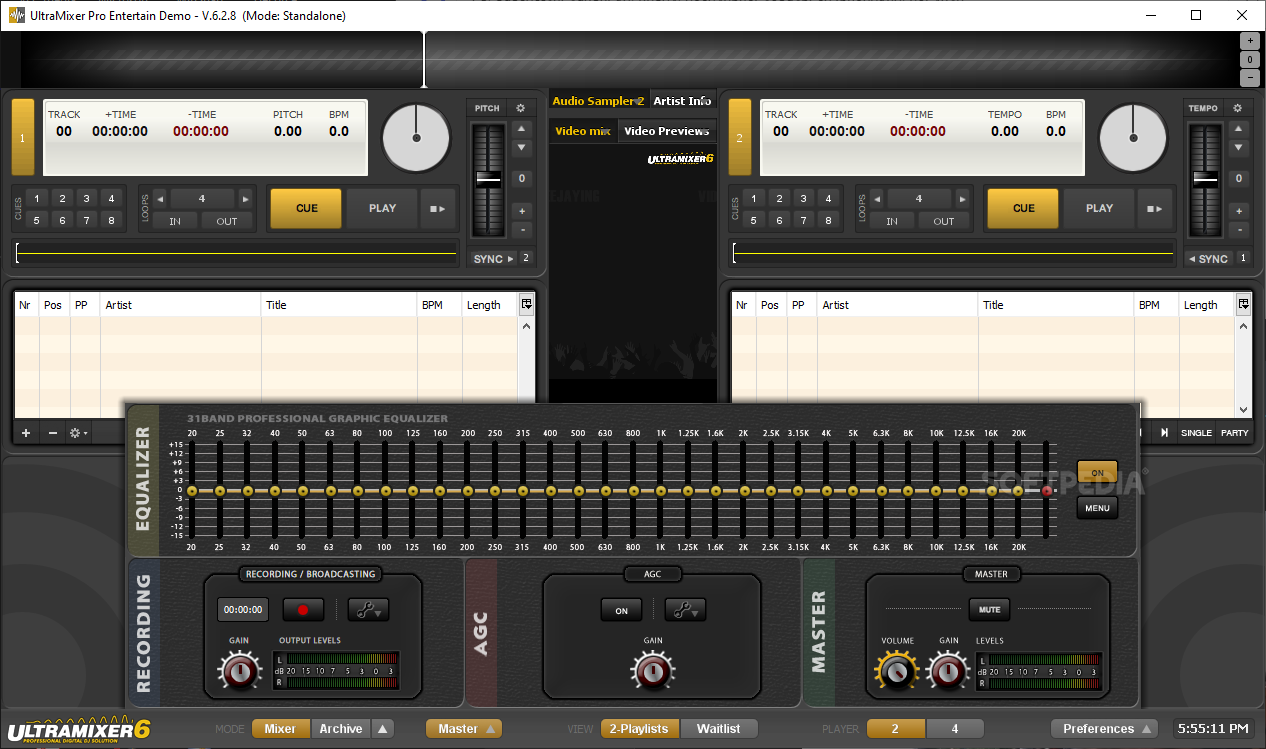Trigger cue point 3 on deck 1

click(x=87, y=198)
